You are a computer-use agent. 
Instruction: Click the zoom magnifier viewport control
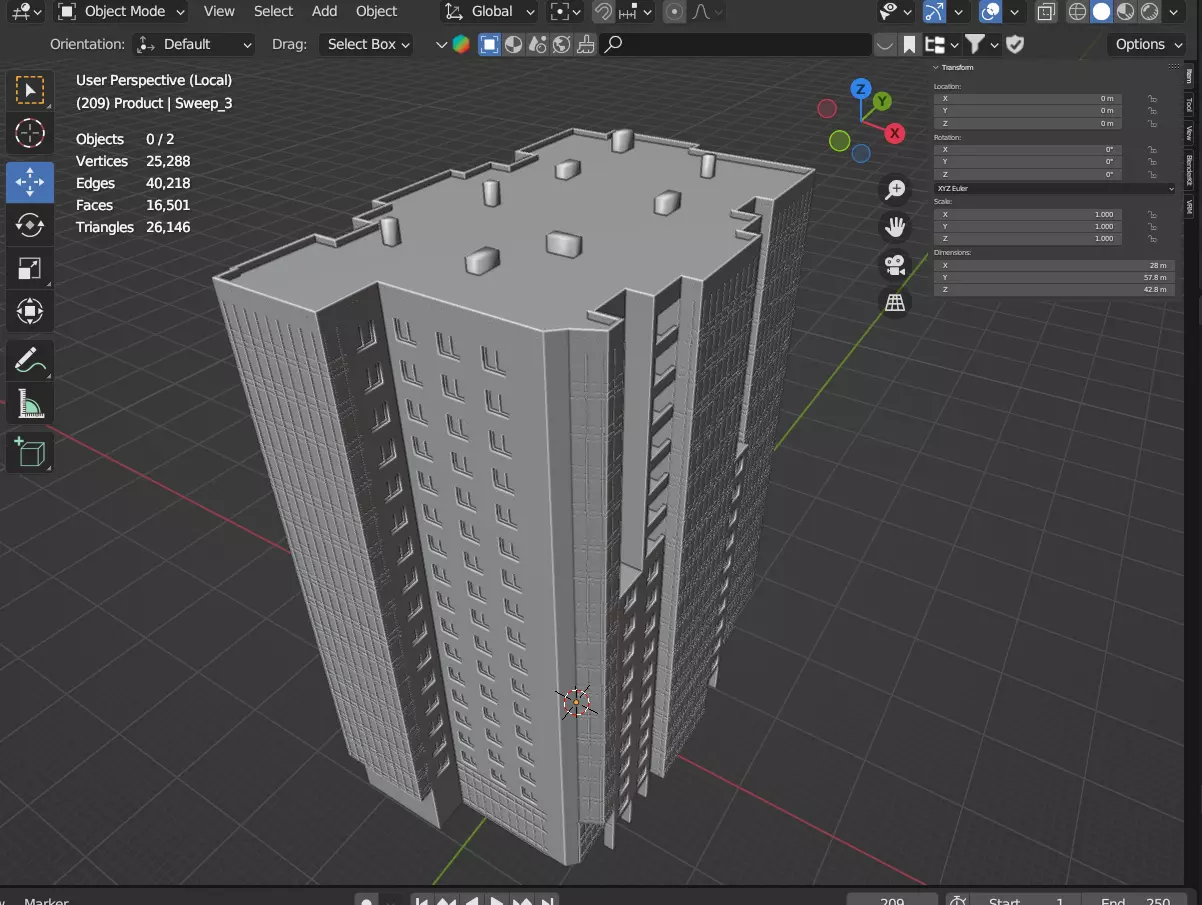[x=895, y=190]
